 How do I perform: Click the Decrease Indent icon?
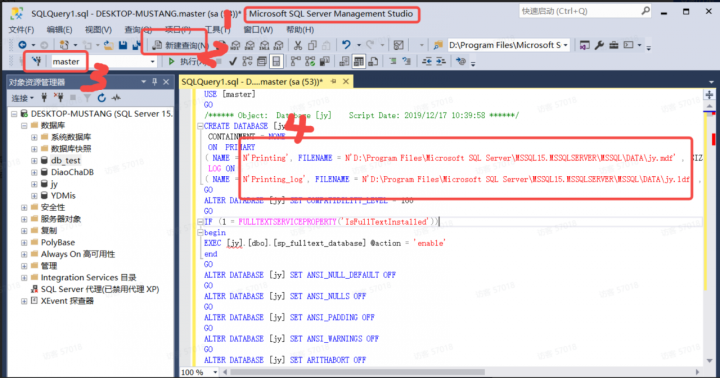(427, 61)
